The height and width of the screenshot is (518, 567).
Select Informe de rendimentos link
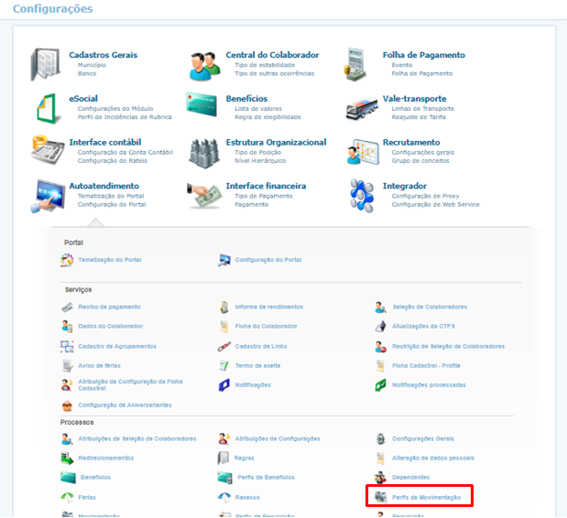point(269,307)
